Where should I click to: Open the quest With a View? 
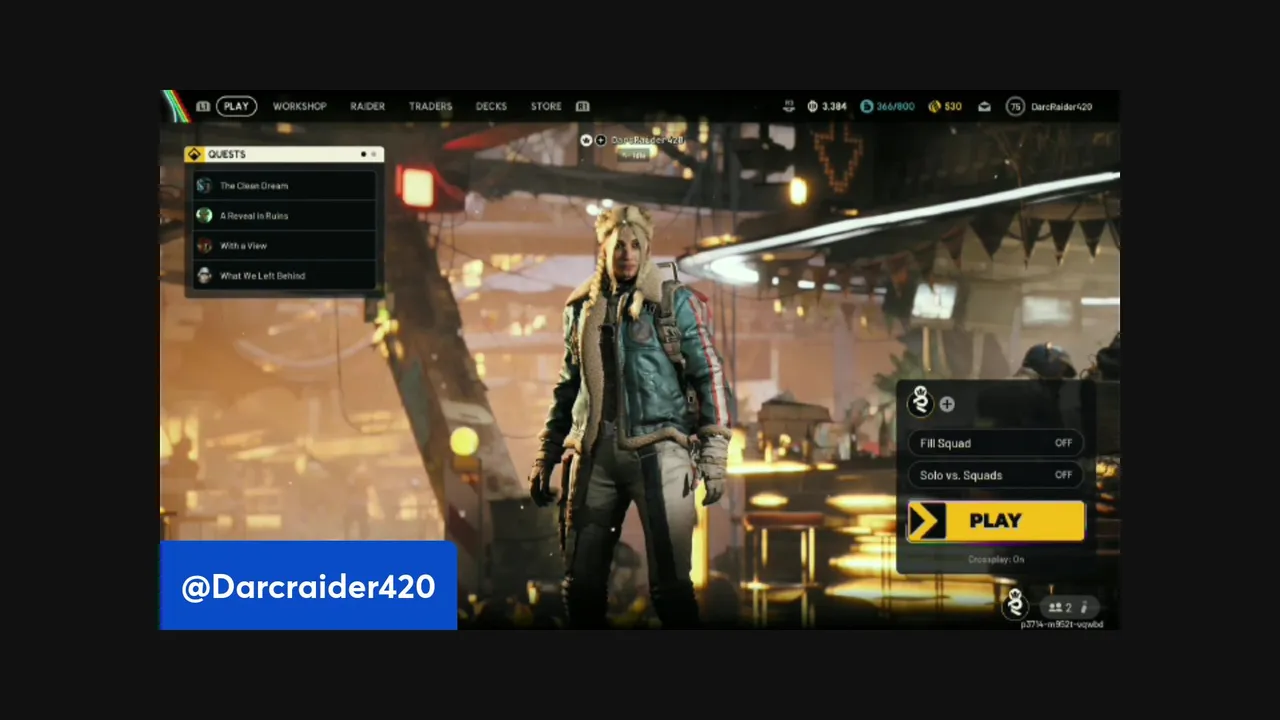285,245
